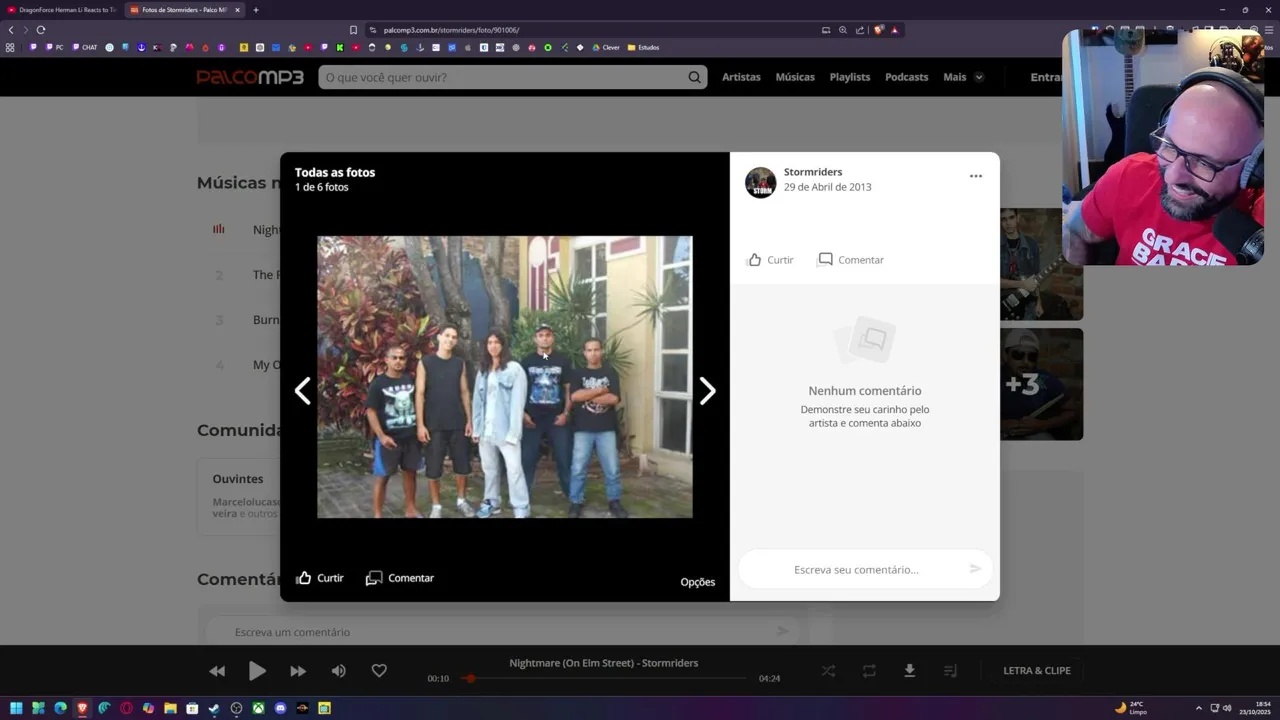Click the search magnifier icon
This screenshot has width=1280, height=720.
(694, 77)
